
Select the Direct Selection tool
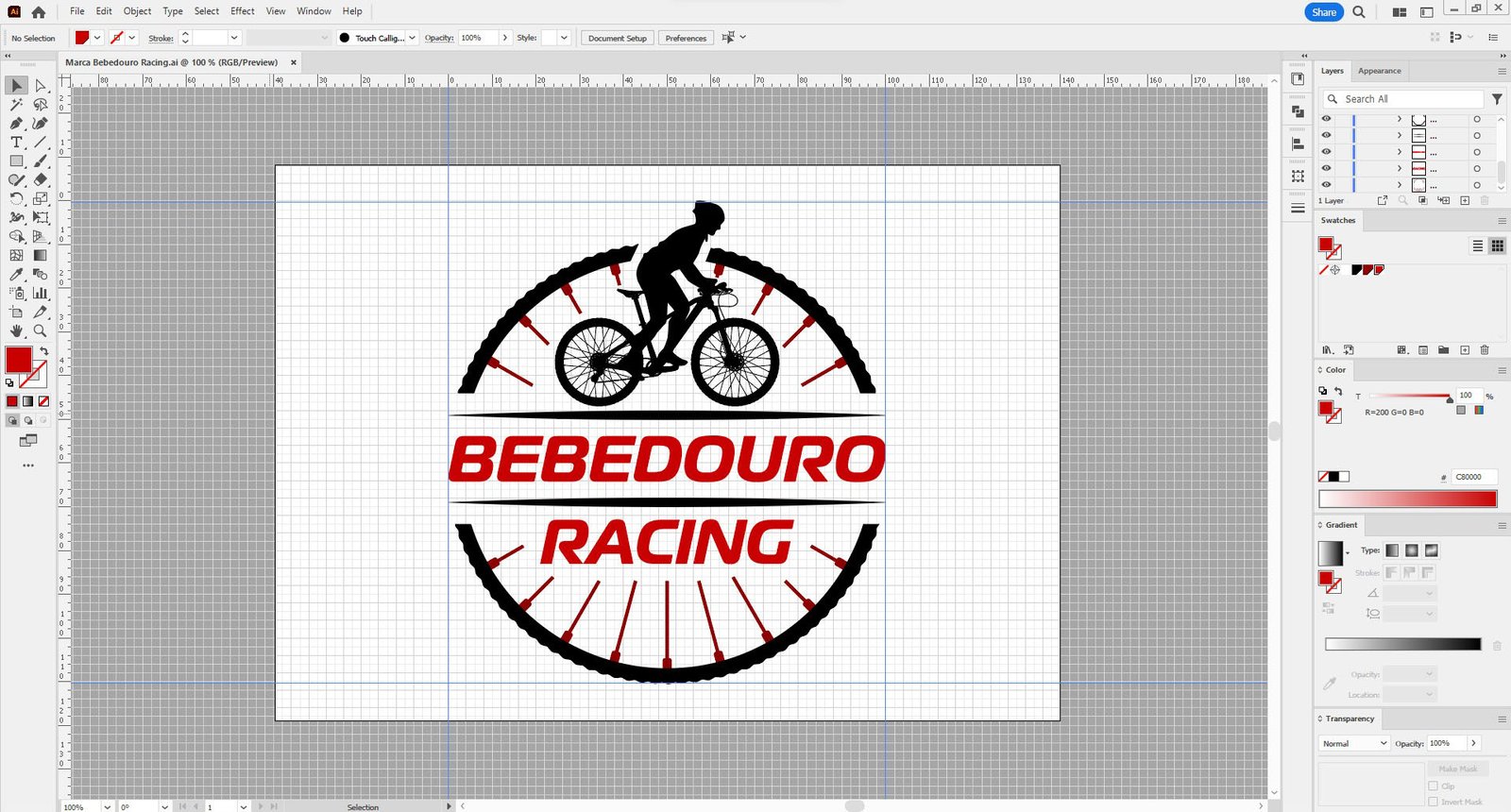(x=41, y=86)
